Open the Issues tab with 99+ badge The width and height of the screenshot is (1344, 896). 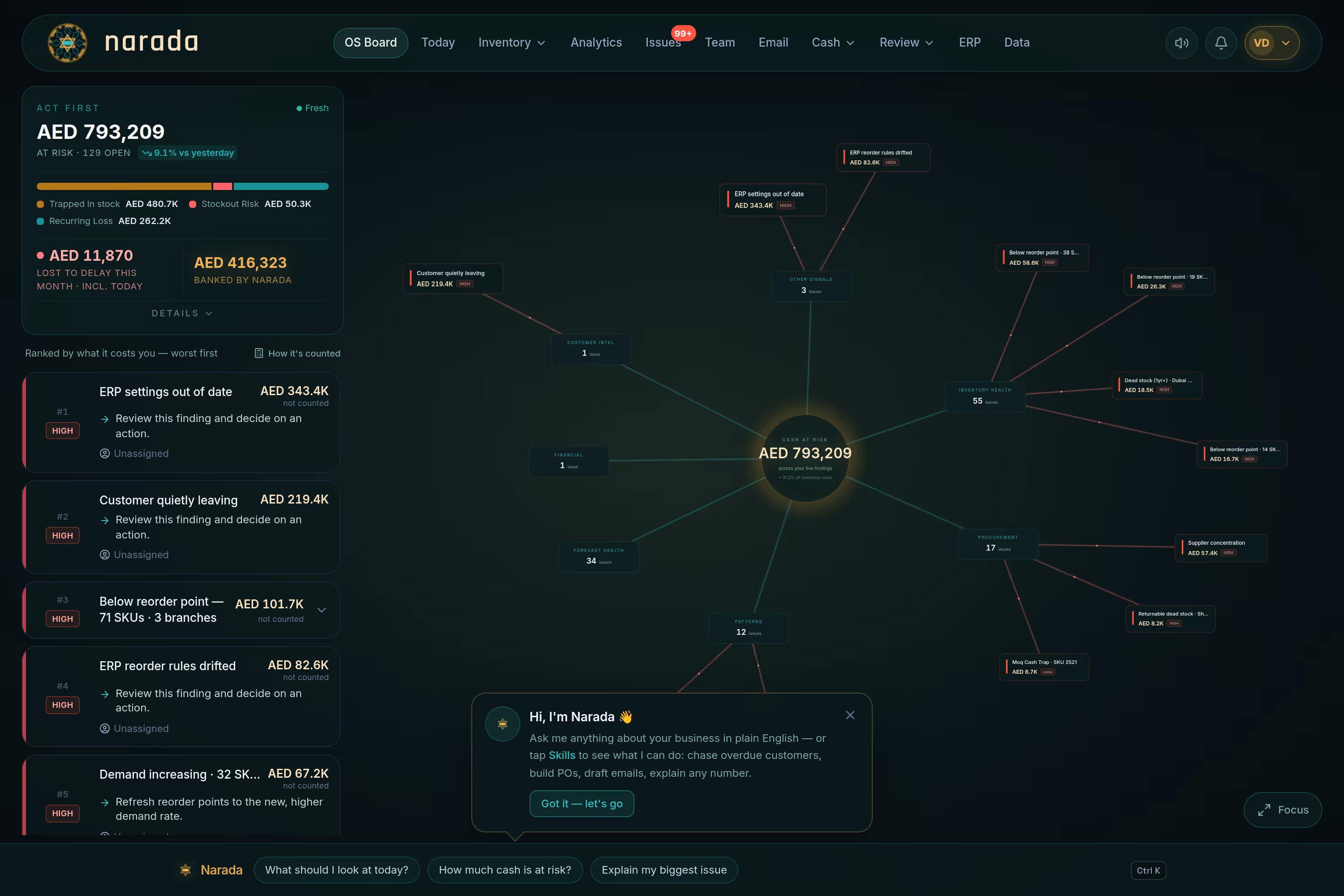[663, 43]
